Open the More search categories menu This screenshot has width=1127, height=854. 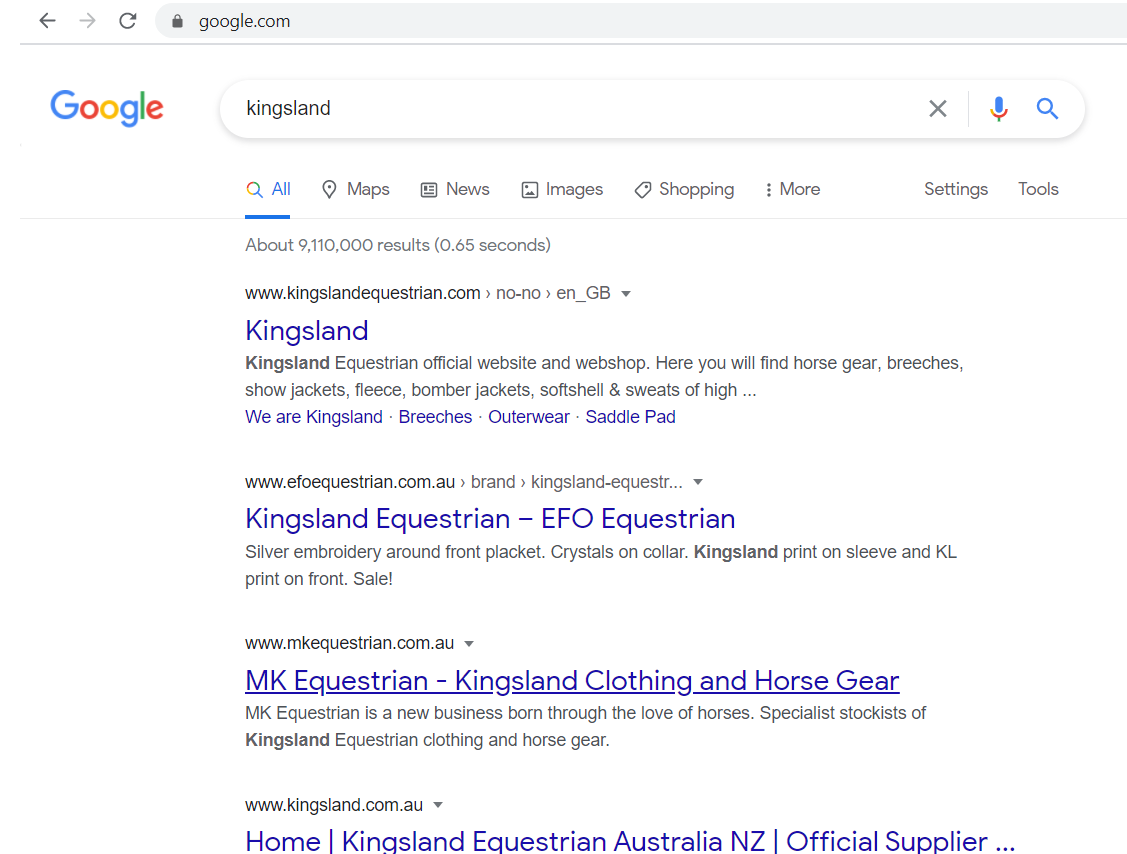point(793,190)
